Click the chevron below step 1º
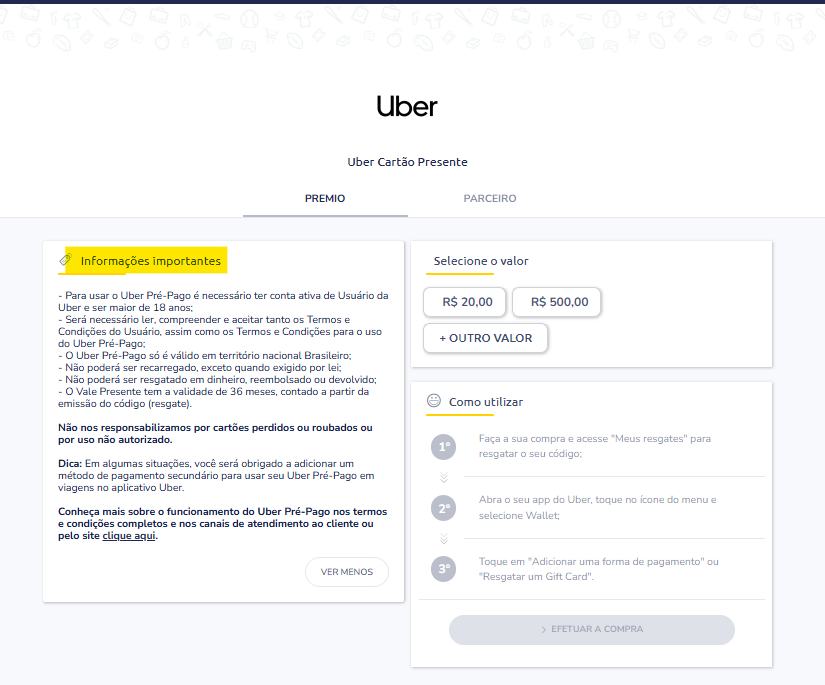Viewport: 825px width, 685px height. coord(443,478)
